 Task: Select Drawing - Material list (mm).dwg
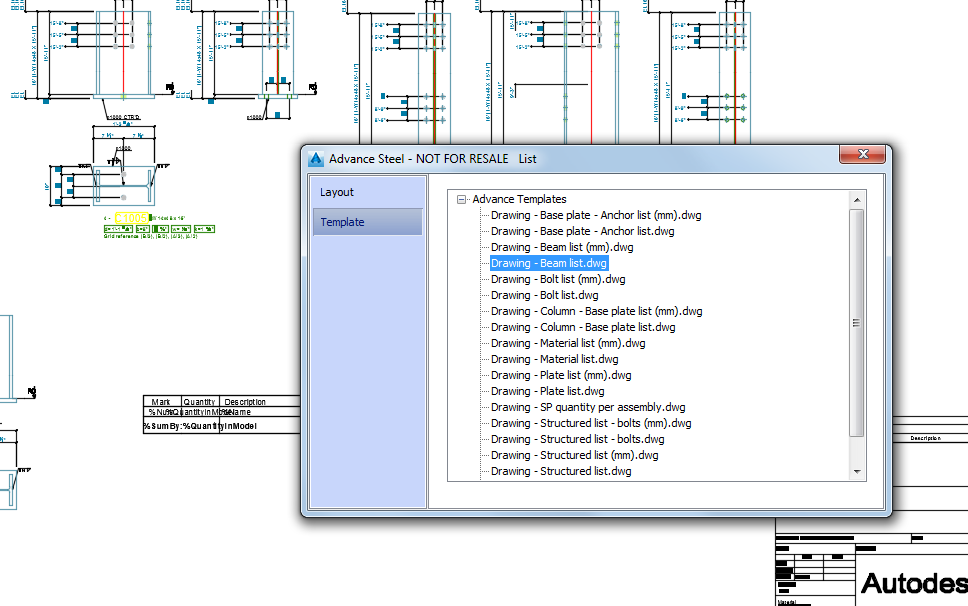pos(568,344)
